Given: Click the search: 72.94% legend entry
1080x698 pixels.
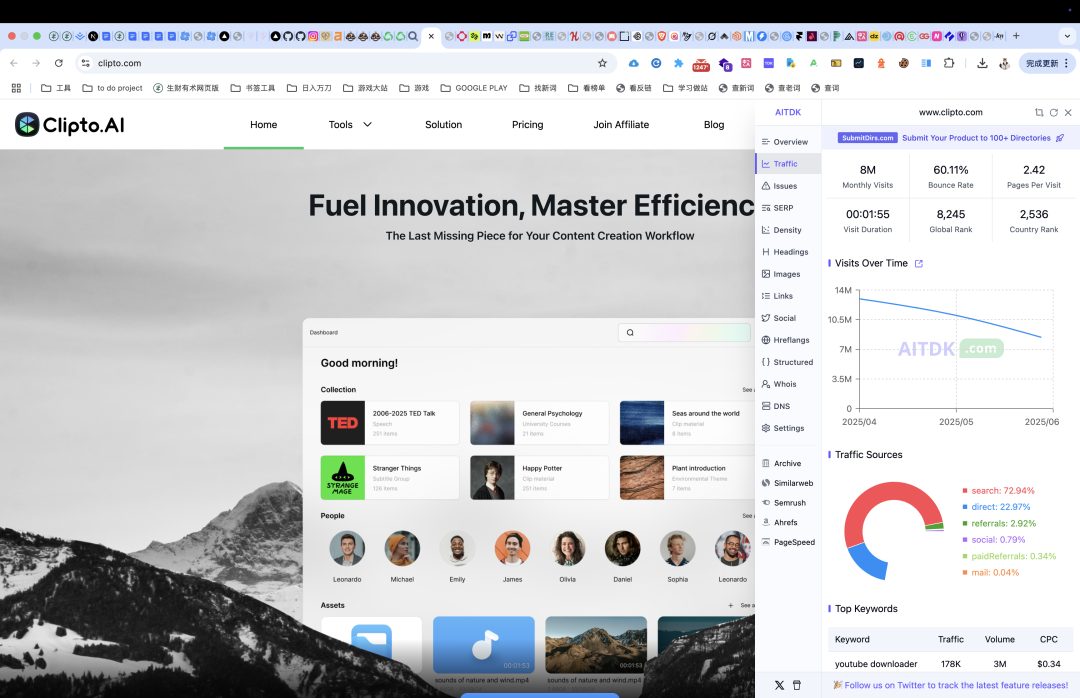Looking at the screenshot, I should pos(999,491).
